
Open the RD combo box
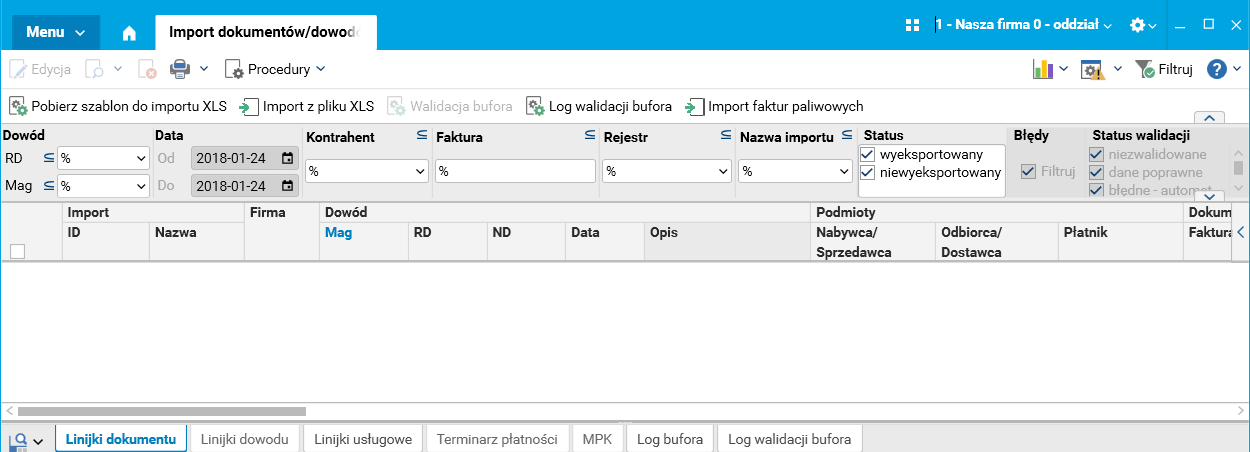[103, 158]
